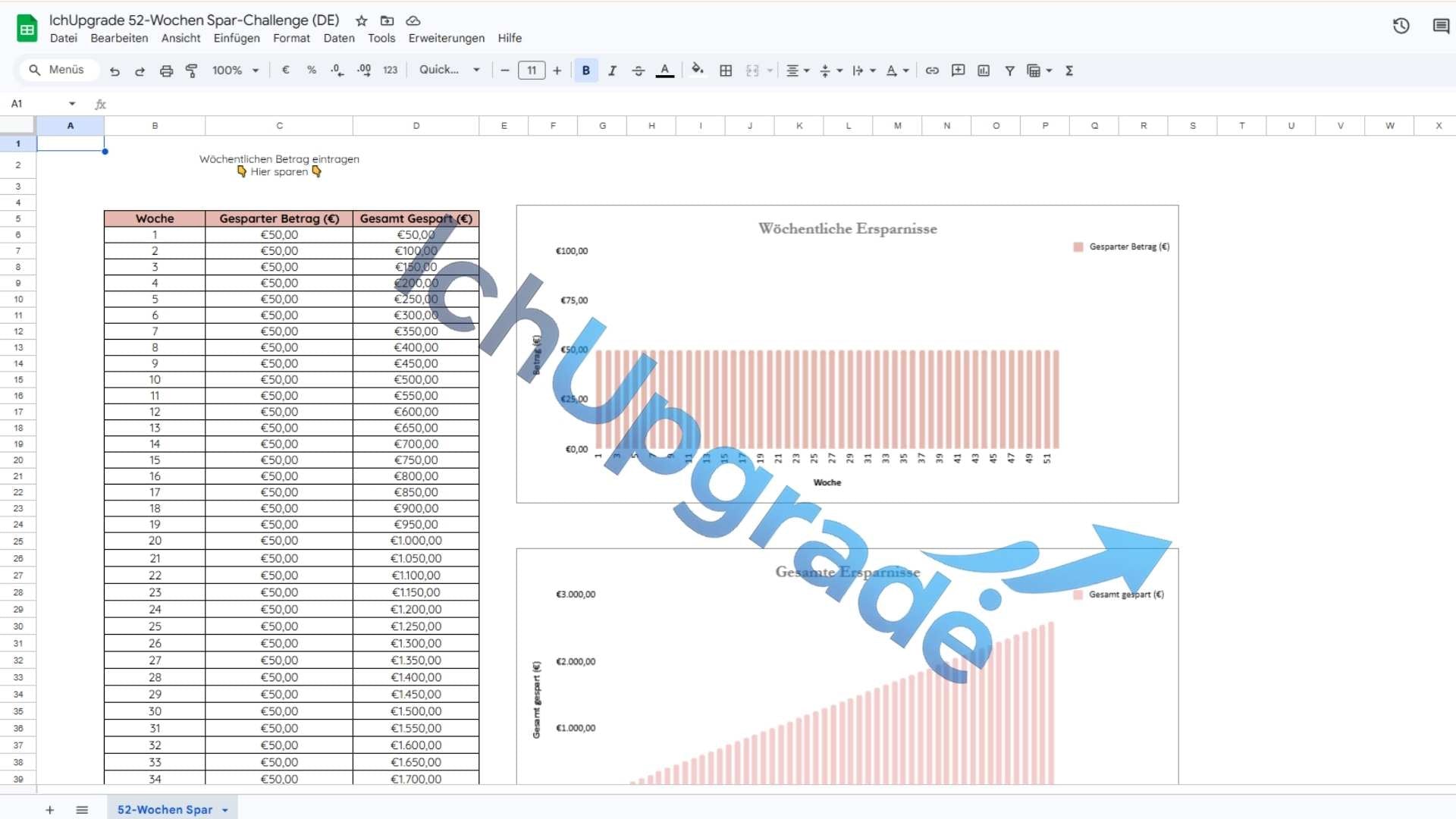Expand the 52-Wochen Spar sheet tab arrow
The height and width of the screenshot is (819, 1456).
click(225, 810)
